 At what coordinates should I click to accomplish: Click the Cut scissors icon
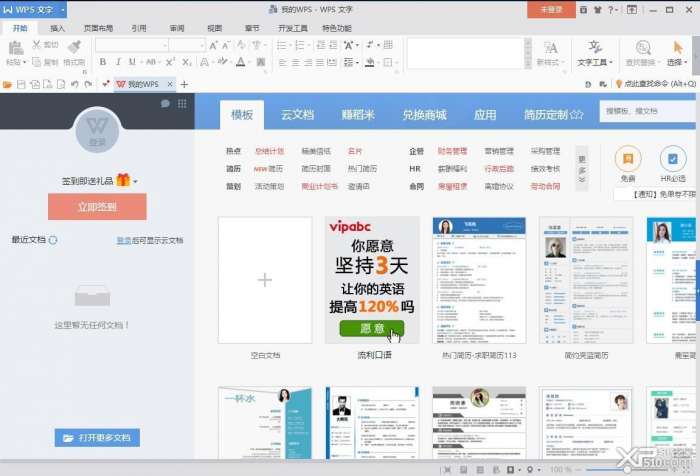pyautogui.click(x=37, y=45)
